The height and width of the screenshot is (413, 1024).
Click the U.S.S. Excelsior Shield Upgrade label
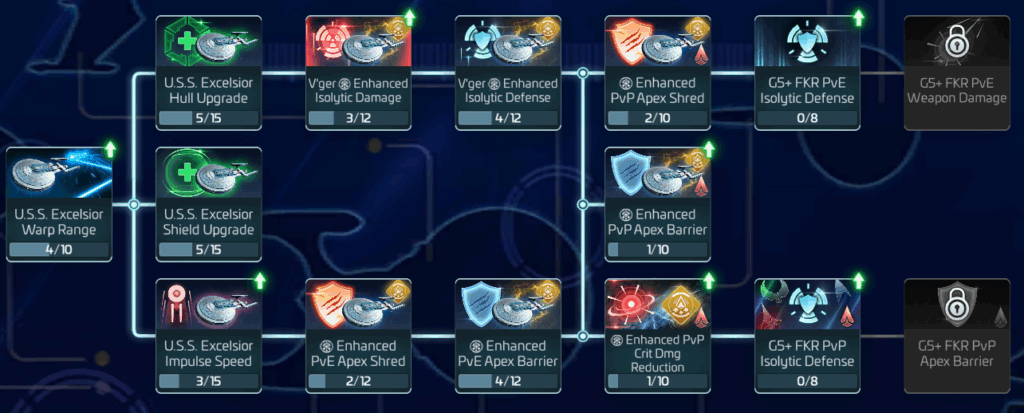(x=208, y=222)
